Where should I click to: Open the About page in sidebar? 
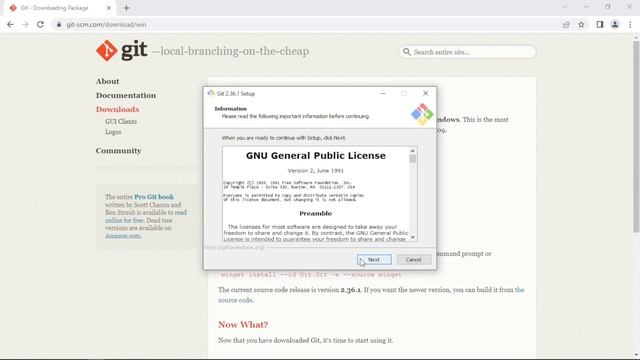pyautogui.click(x=107, y=81)
